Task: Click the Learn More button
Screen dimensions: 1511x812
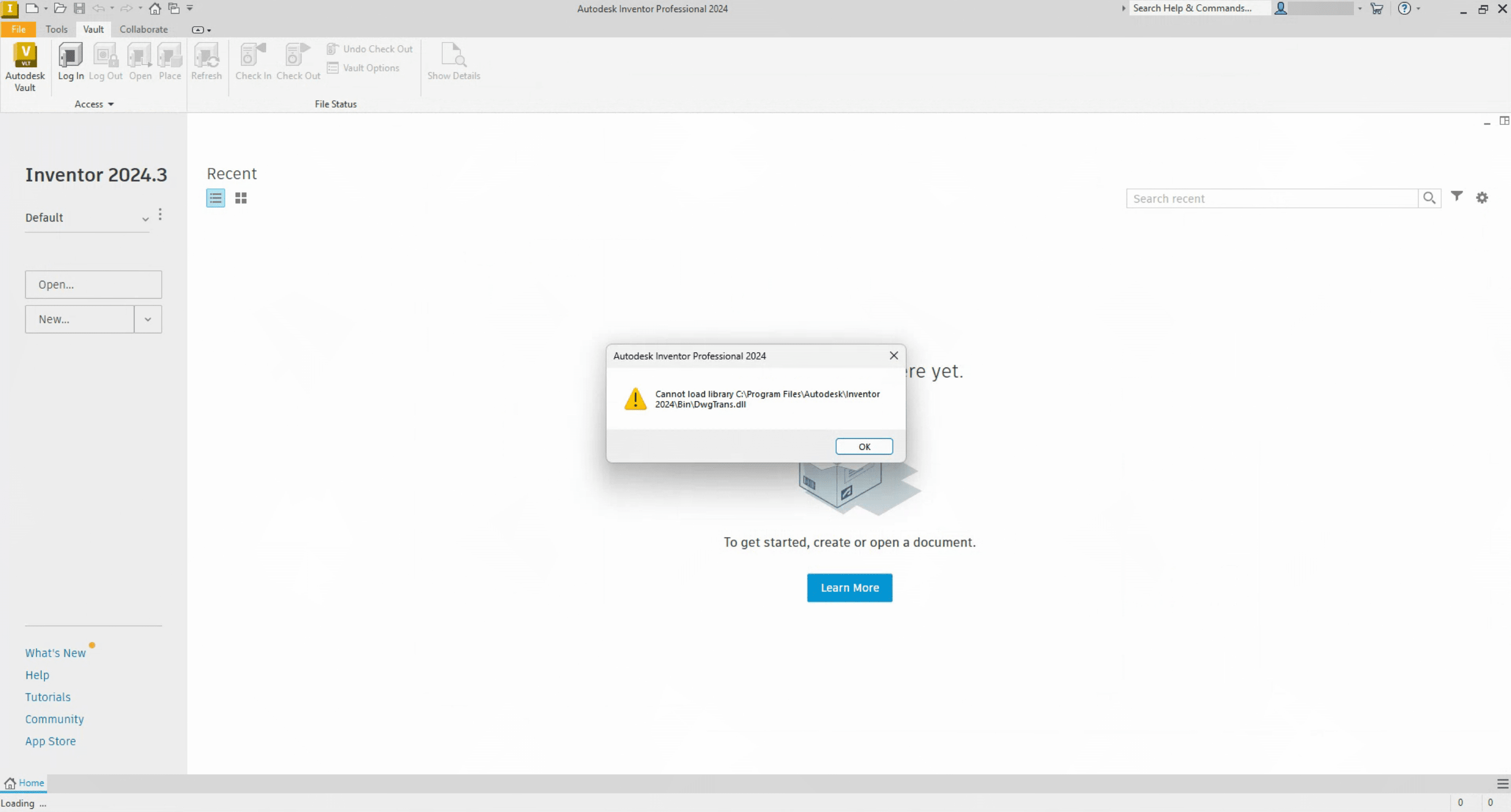Action: point(849,587)
